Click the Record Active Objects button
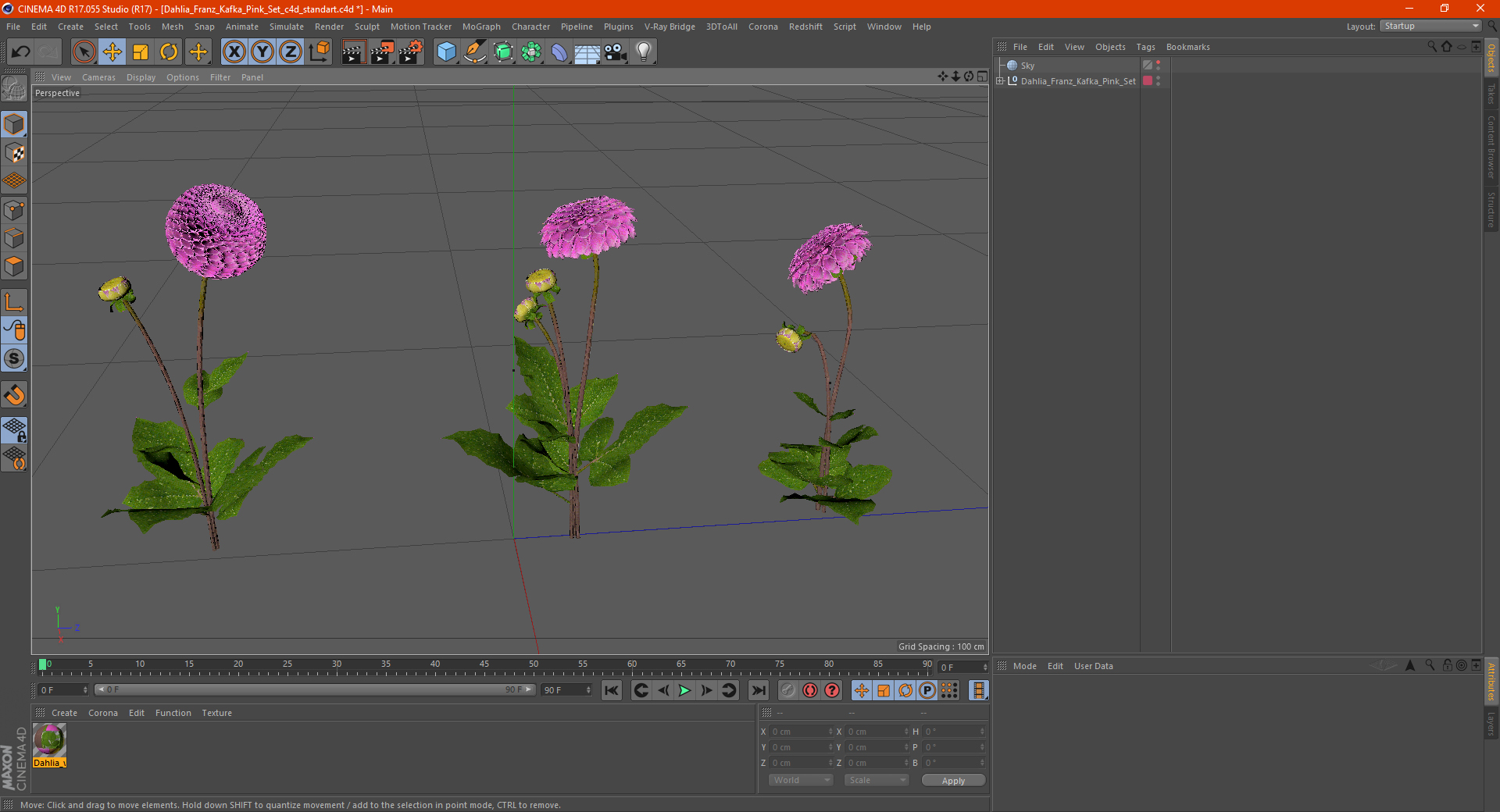The height and width of the screenshot is (812, 1500). pyautogui.click(x=788, y=690)
